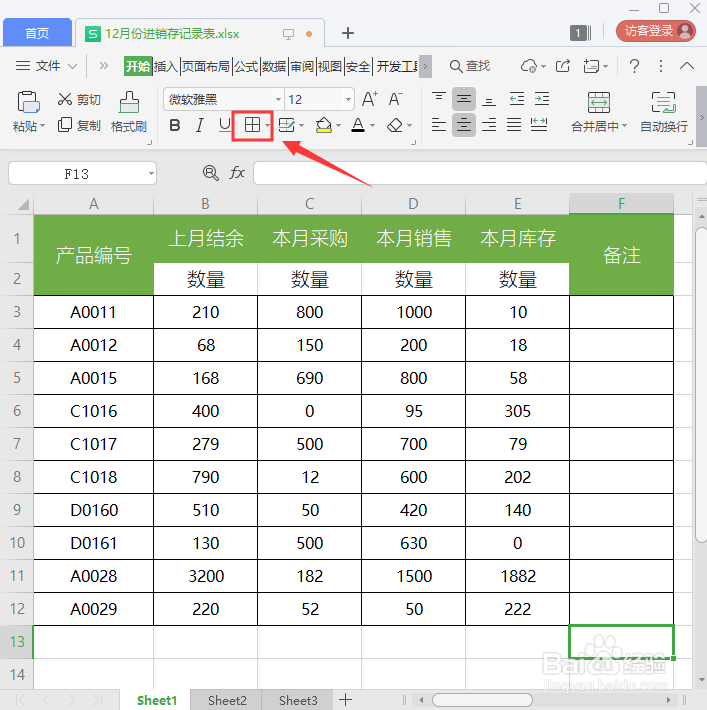Image resolution: width=707 pixels, height=710 pixels.
Task: Click the Name Box showing F13
Action: [82, 173]
